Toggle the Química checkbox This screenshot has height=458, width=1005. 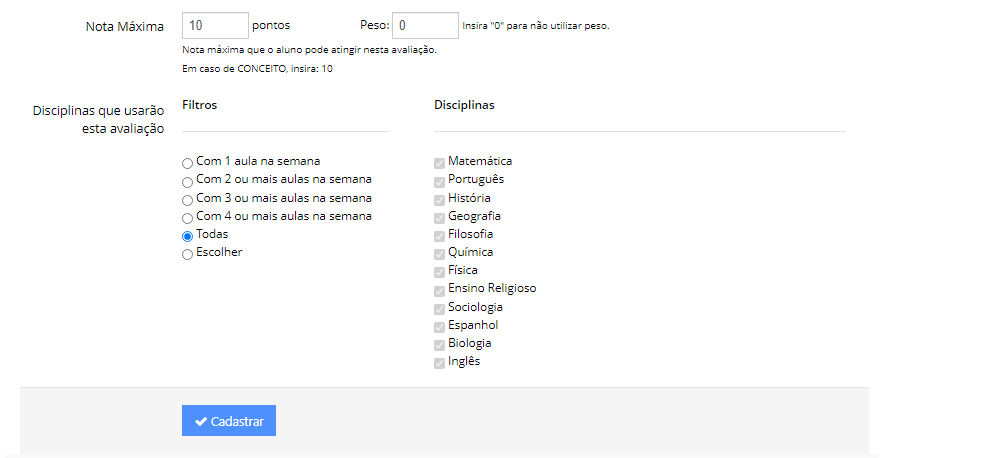click(439, 254)
